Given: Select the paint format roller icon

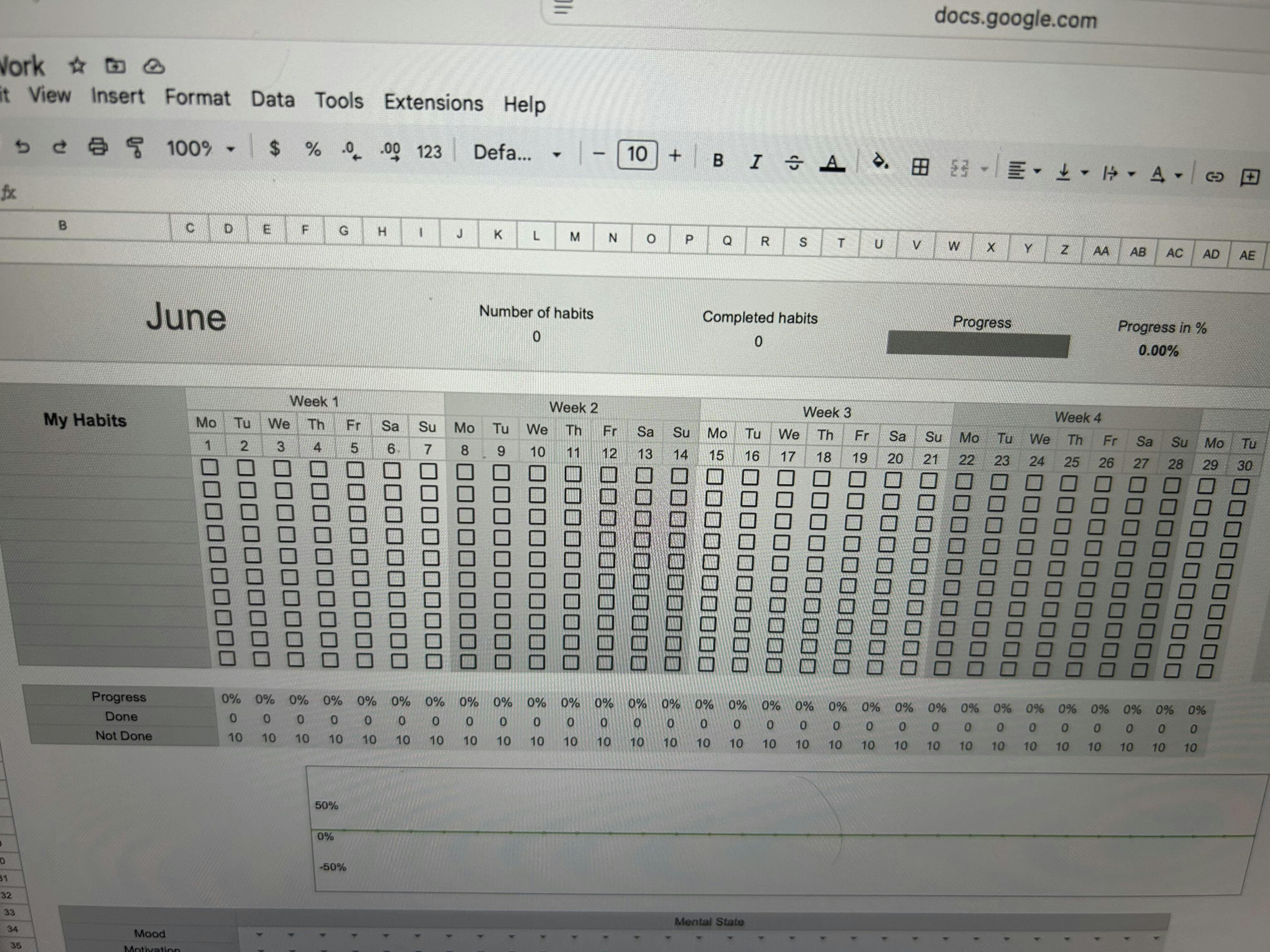Looking at the screenshot, I should (x=136, y=147).
